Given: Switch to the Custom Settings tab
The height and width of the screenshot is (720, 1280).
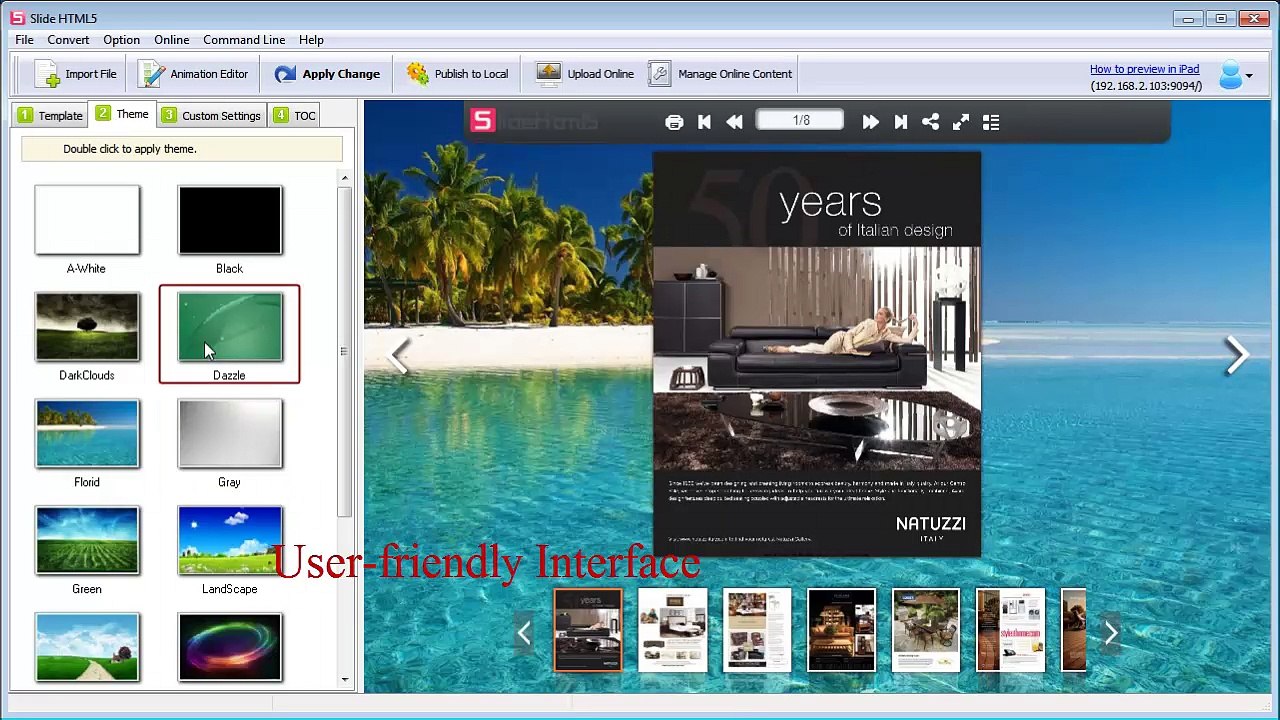Looking at the screenshot, I should point(211,115).
